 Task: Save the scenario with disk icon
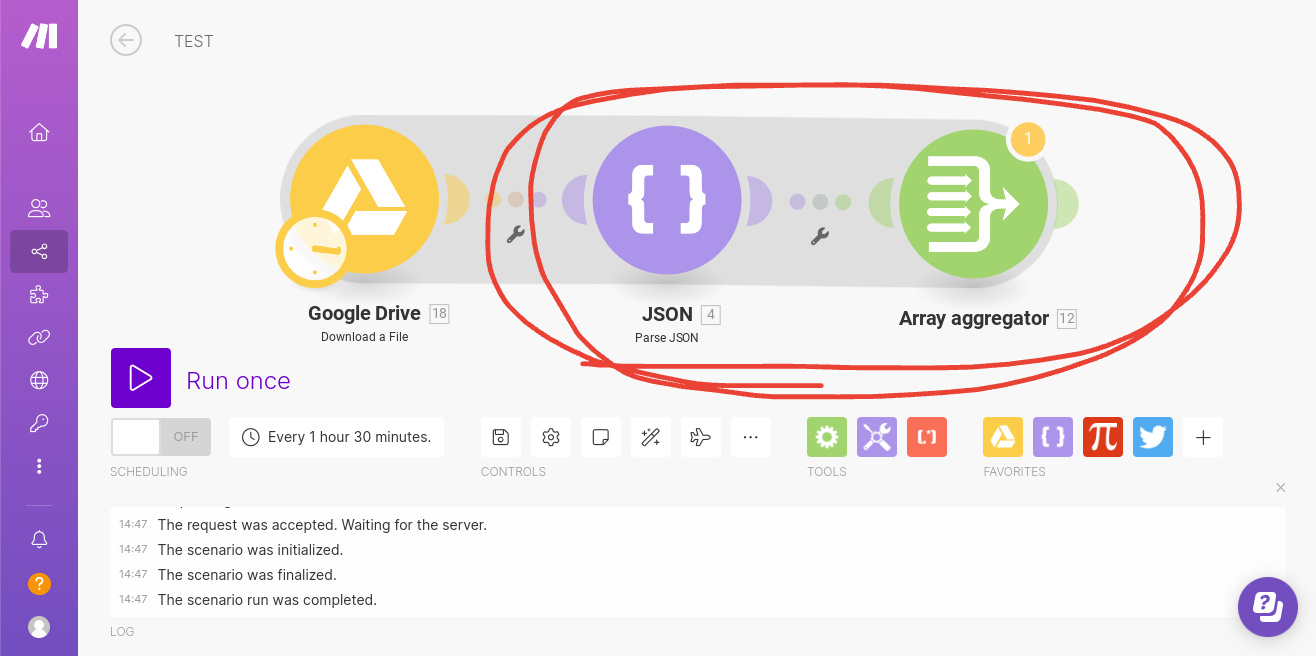[501, 437]
